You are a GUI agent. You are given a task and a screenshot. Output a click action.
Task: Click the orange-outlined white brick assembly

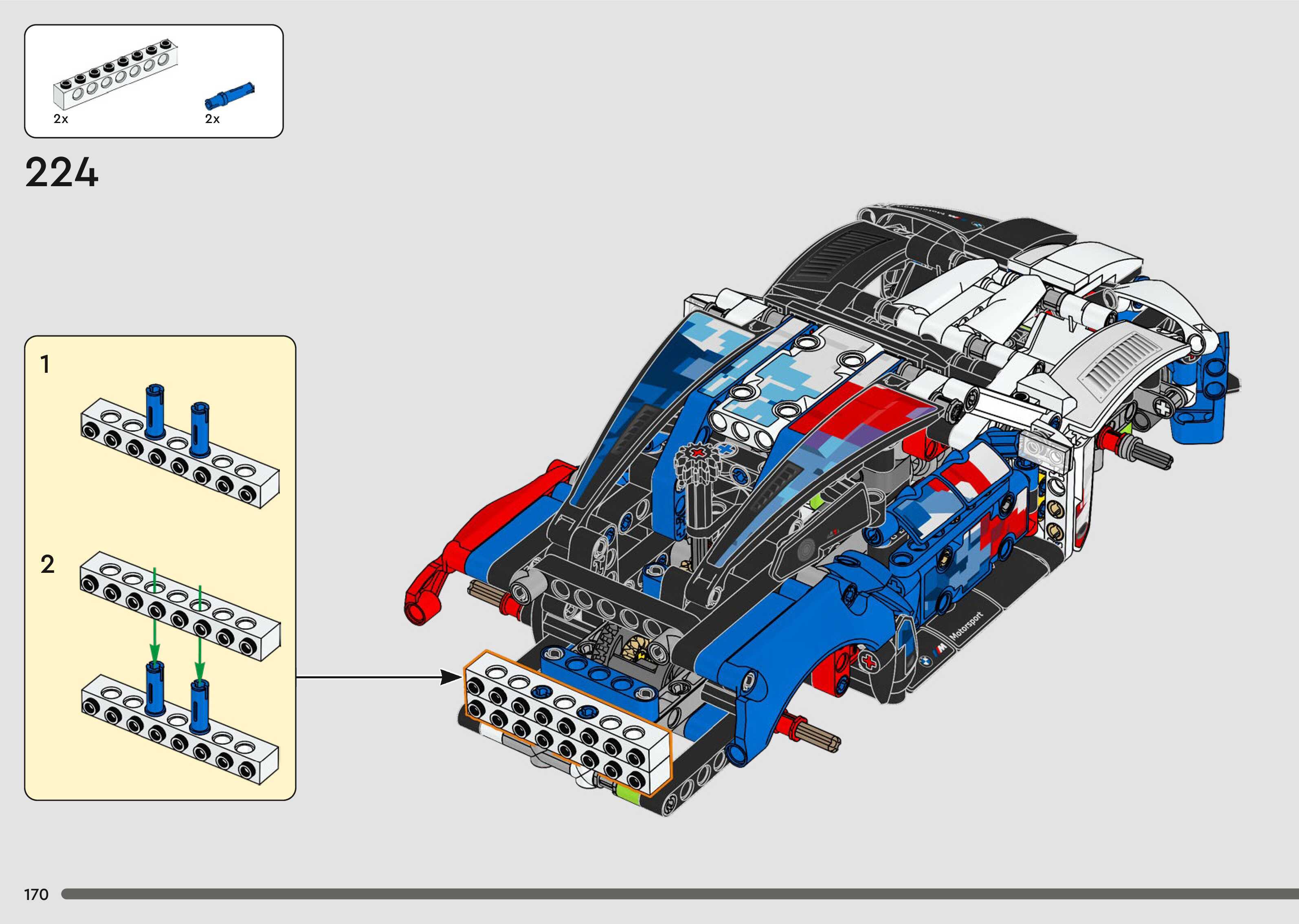[567, 723]
